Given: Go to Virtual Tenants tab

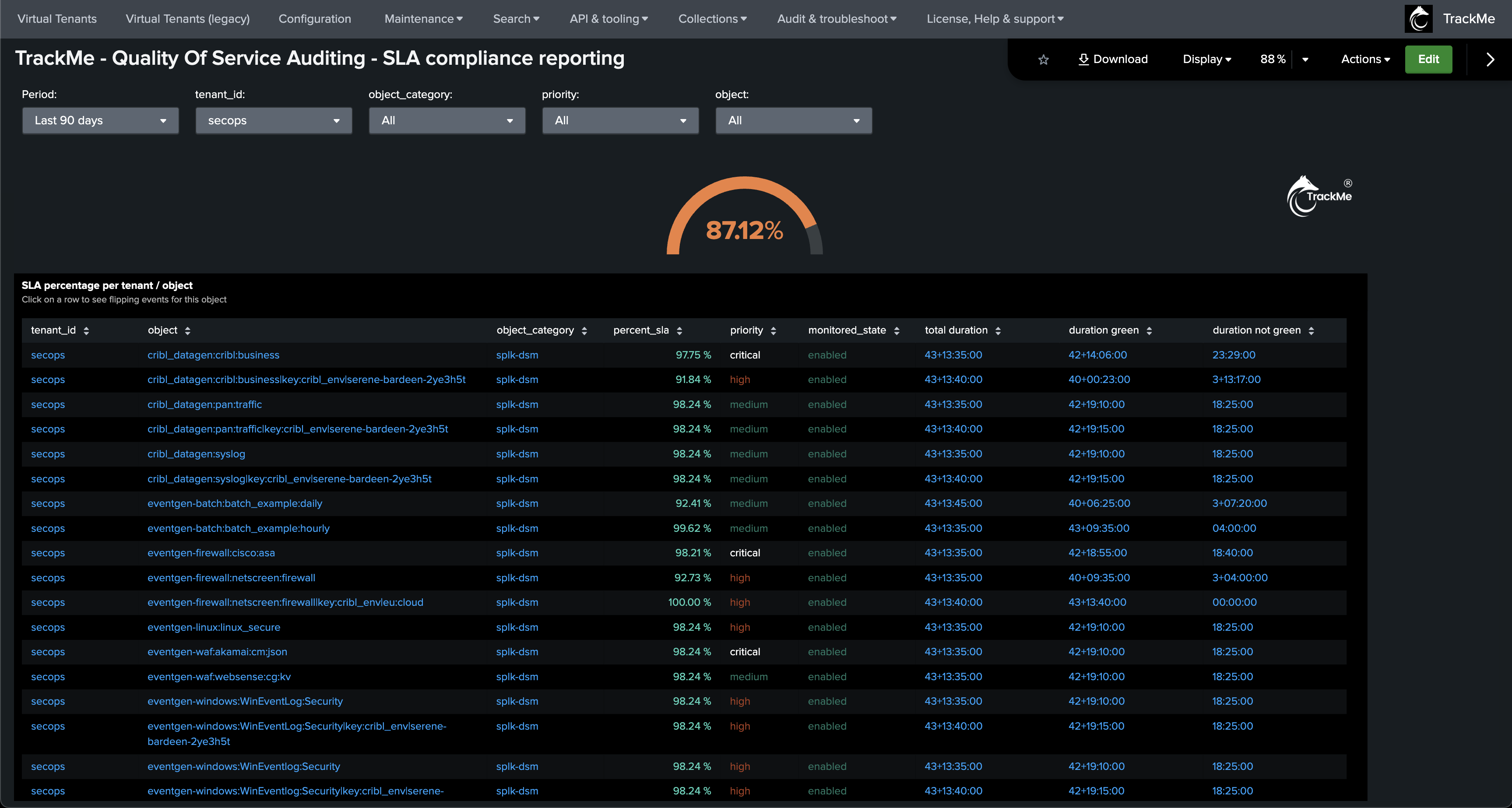Looking at the screenshot, I should click(x=57, y=19).
